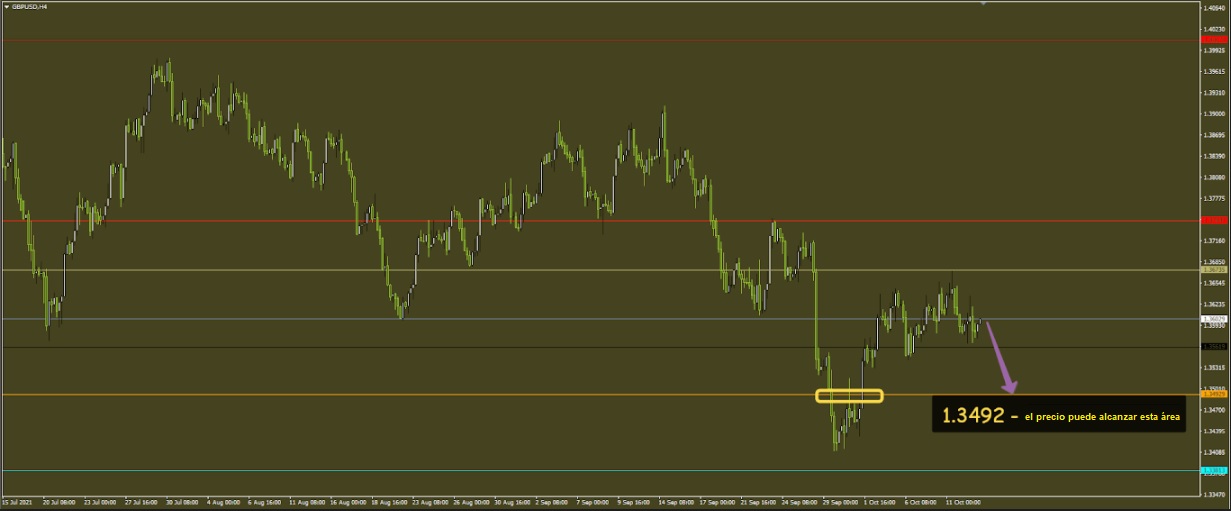Screen dimensions: 1231x511
Task: Click the 1.37775 price scale value
Action: (1216, 198)
